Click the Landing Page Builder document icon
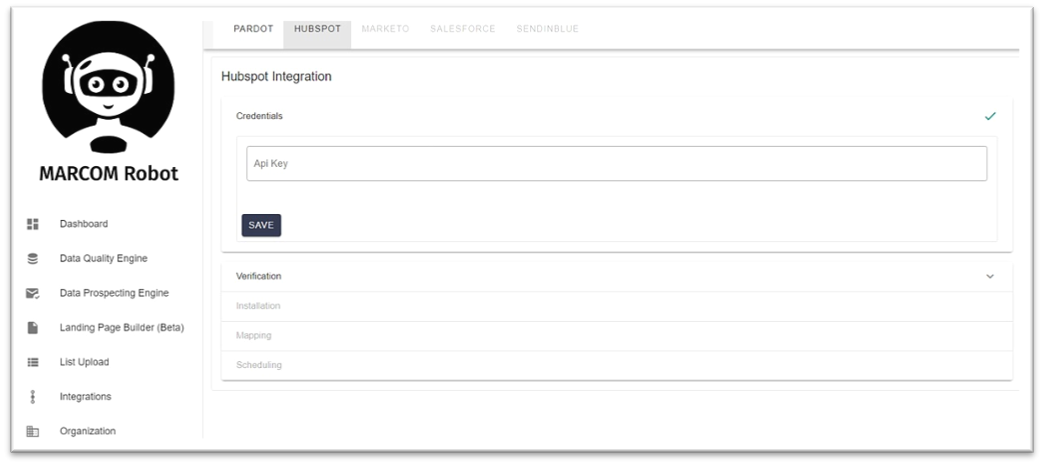This screenshot has height=466, width=1044. (x=33, y=328)
